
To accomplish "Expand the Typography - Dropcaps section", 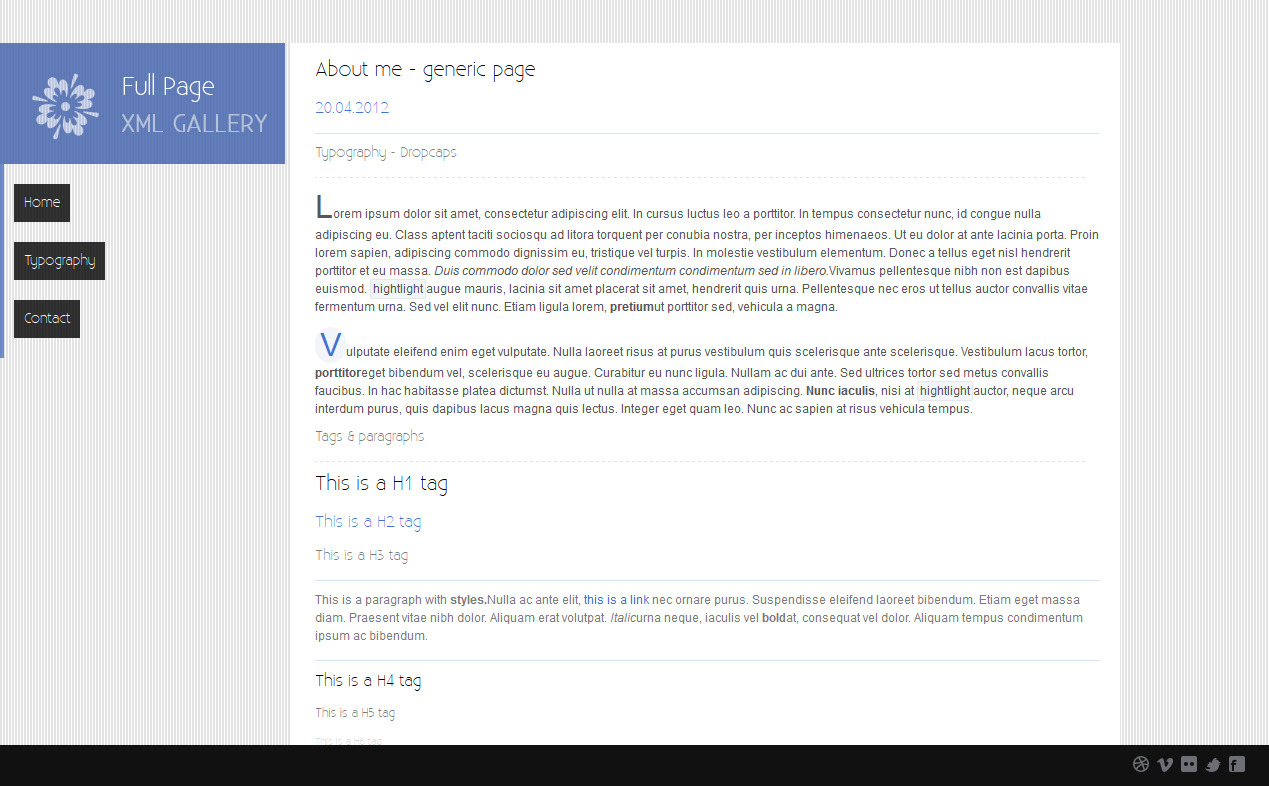I will click(385, 152).
